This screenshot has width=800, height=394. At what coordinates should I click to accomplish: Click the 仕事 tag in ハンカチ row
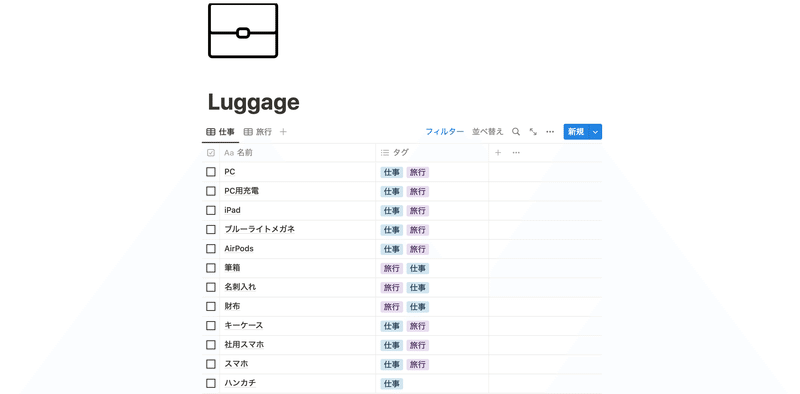point(391,384)
